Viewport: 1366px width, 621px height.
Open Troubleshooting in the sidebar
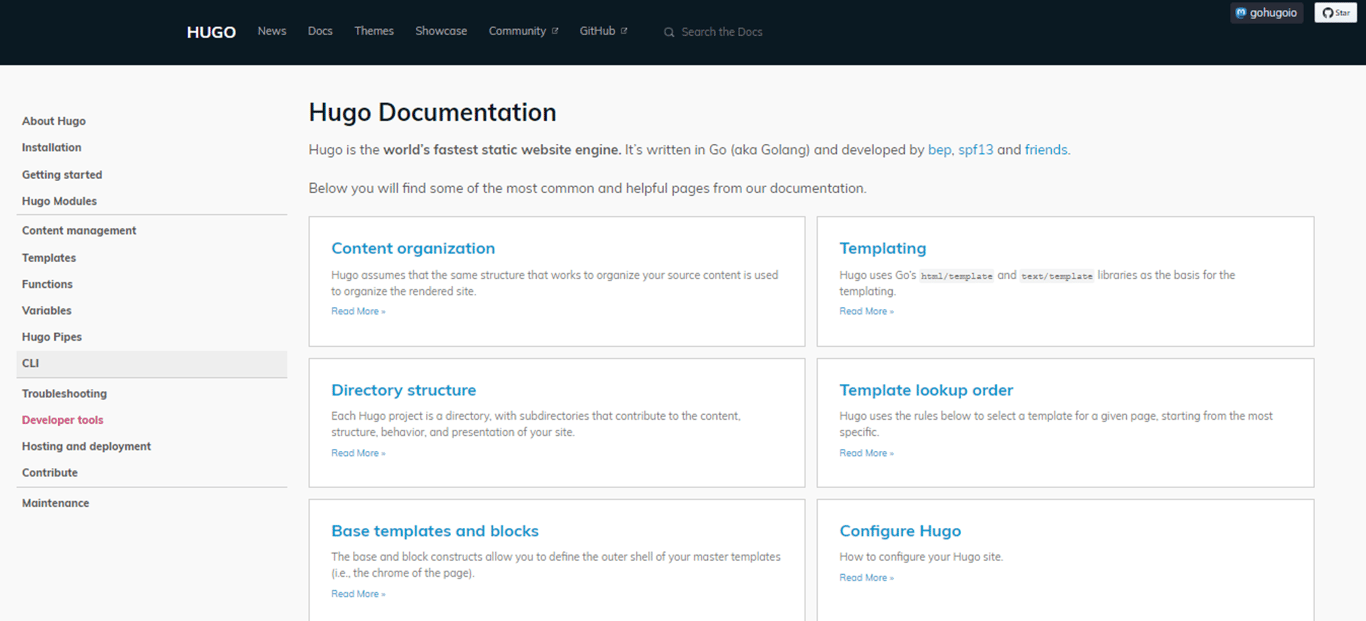pyautogui.click(x=64, y=393)
